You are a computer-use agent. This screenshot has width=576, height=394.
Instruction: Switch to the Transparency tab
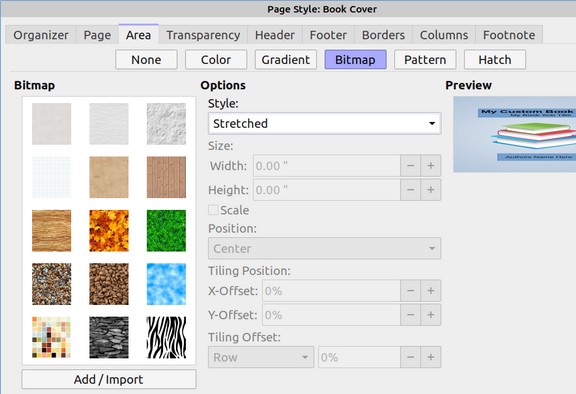203,35
